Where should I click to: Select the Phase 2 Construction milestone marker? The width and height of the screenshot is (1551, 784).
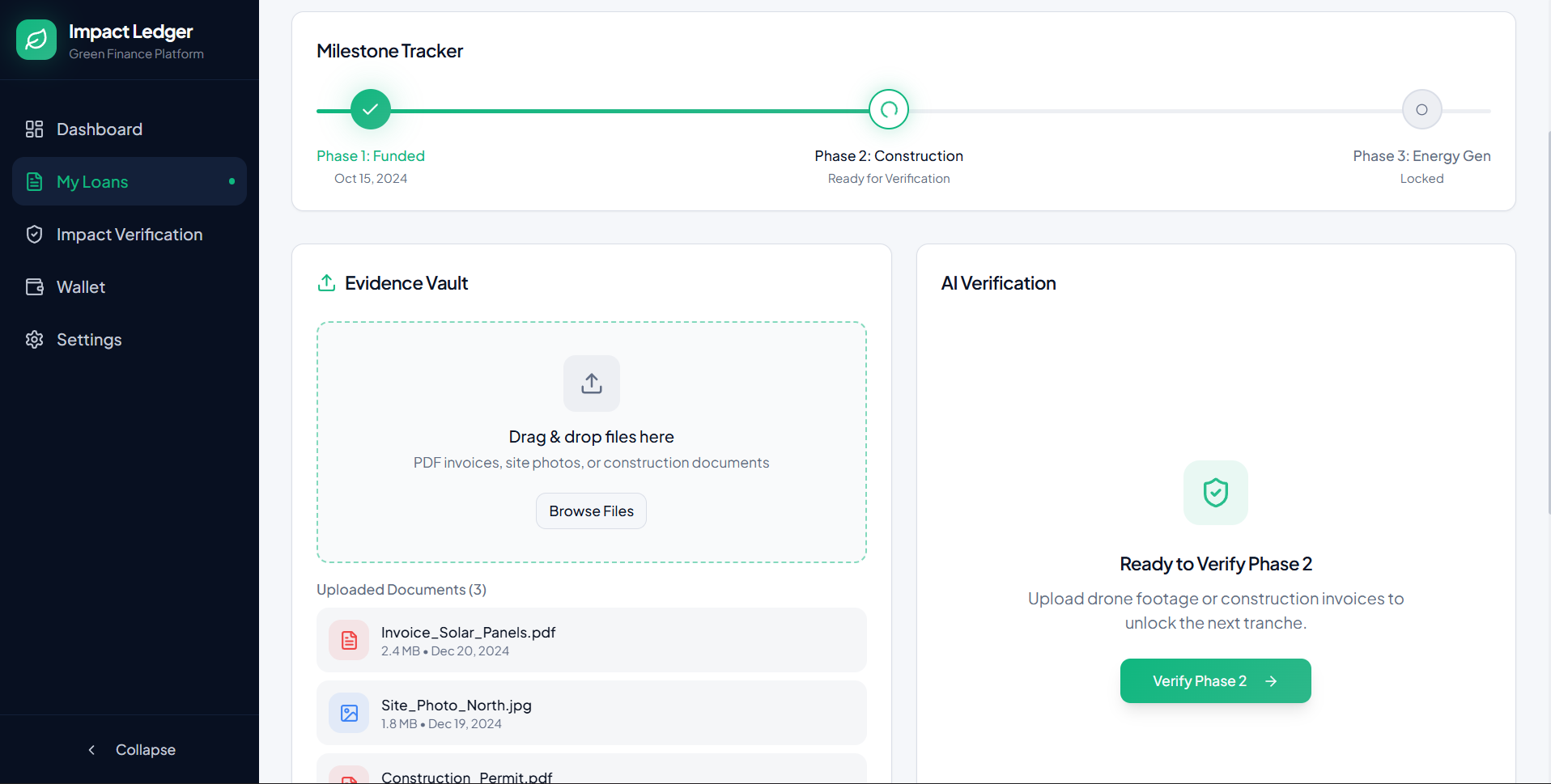(889, 109)
